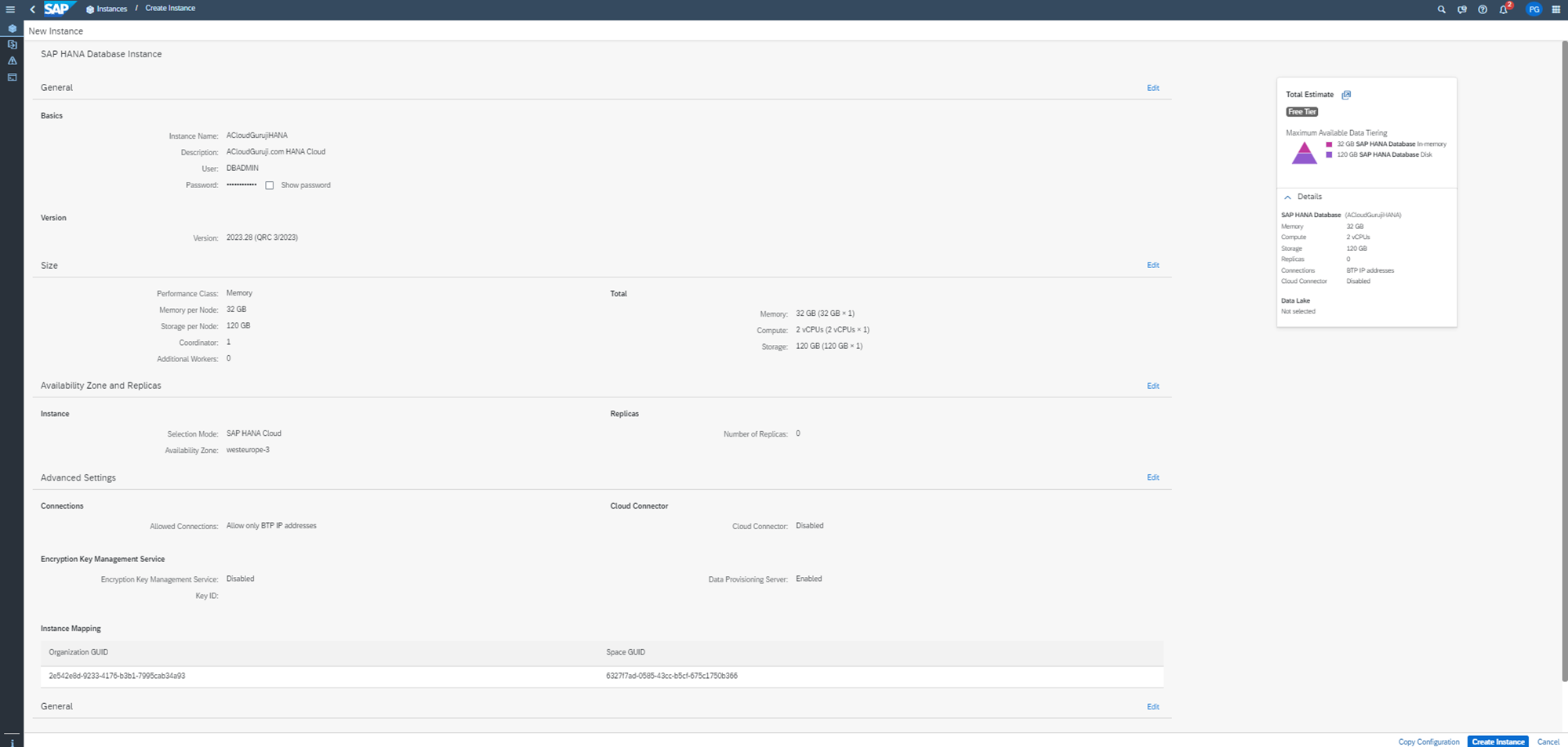Open the hamburger navigation menu
Viewport: 1568px width, 747px height.
[10, 9]
